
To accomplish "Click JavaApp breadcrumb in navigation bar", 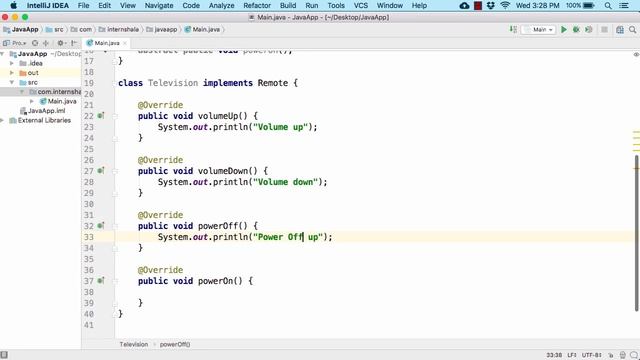I will (x=21, y=29).
